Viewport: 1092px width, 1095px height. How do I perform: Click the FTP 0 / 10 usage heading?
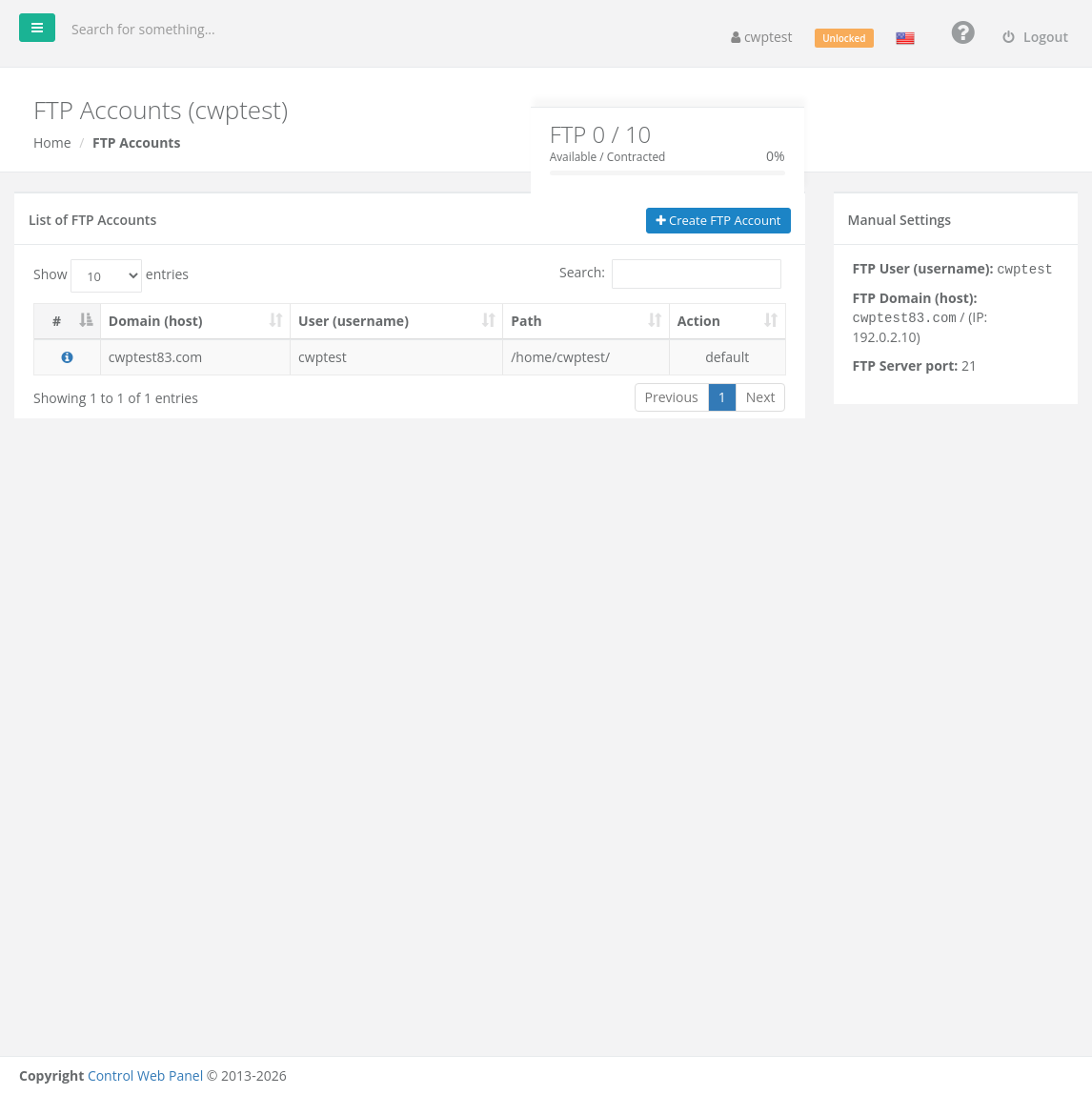600,134
